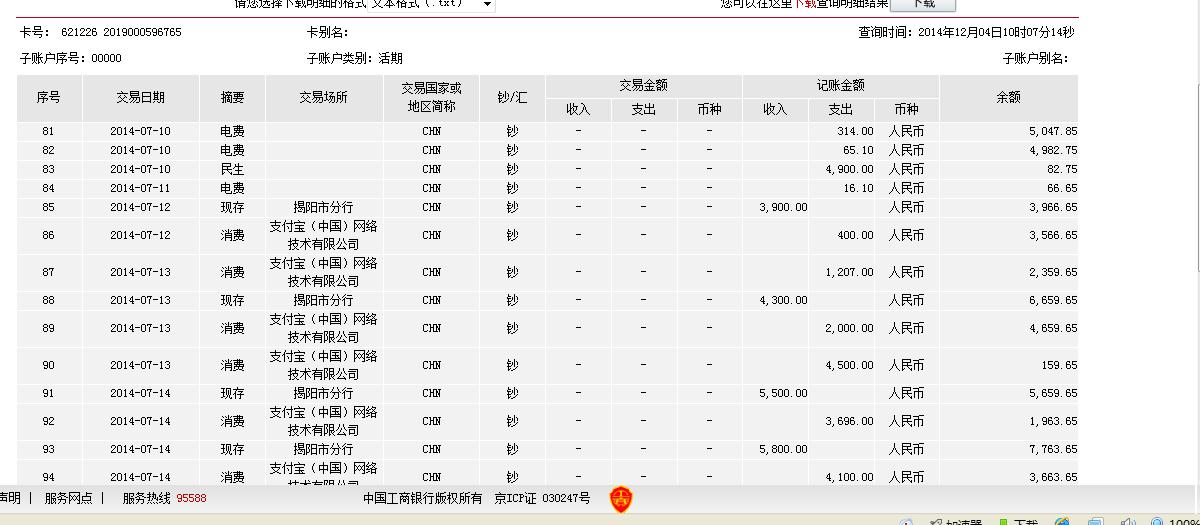The height and width of the screenshot is (525, 1200).
Task: Click 币种 subheader under 交易金额
Action: (709, 110)
